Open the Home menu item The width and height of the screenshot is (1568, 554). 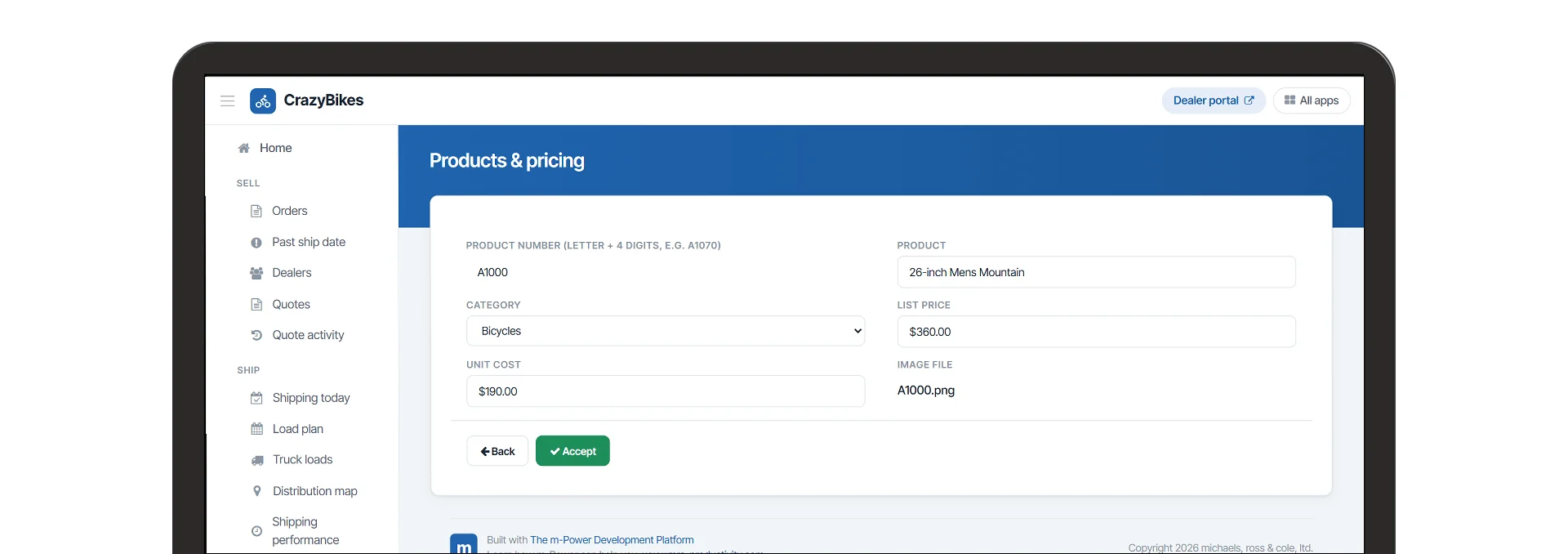tap(275, 148)
